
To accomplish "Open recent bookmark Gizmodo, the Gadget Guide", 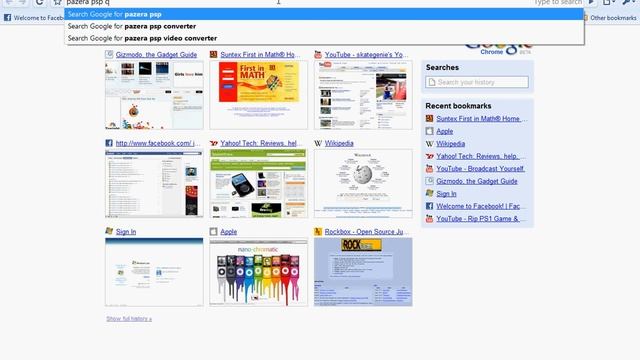I will point(477,181).
